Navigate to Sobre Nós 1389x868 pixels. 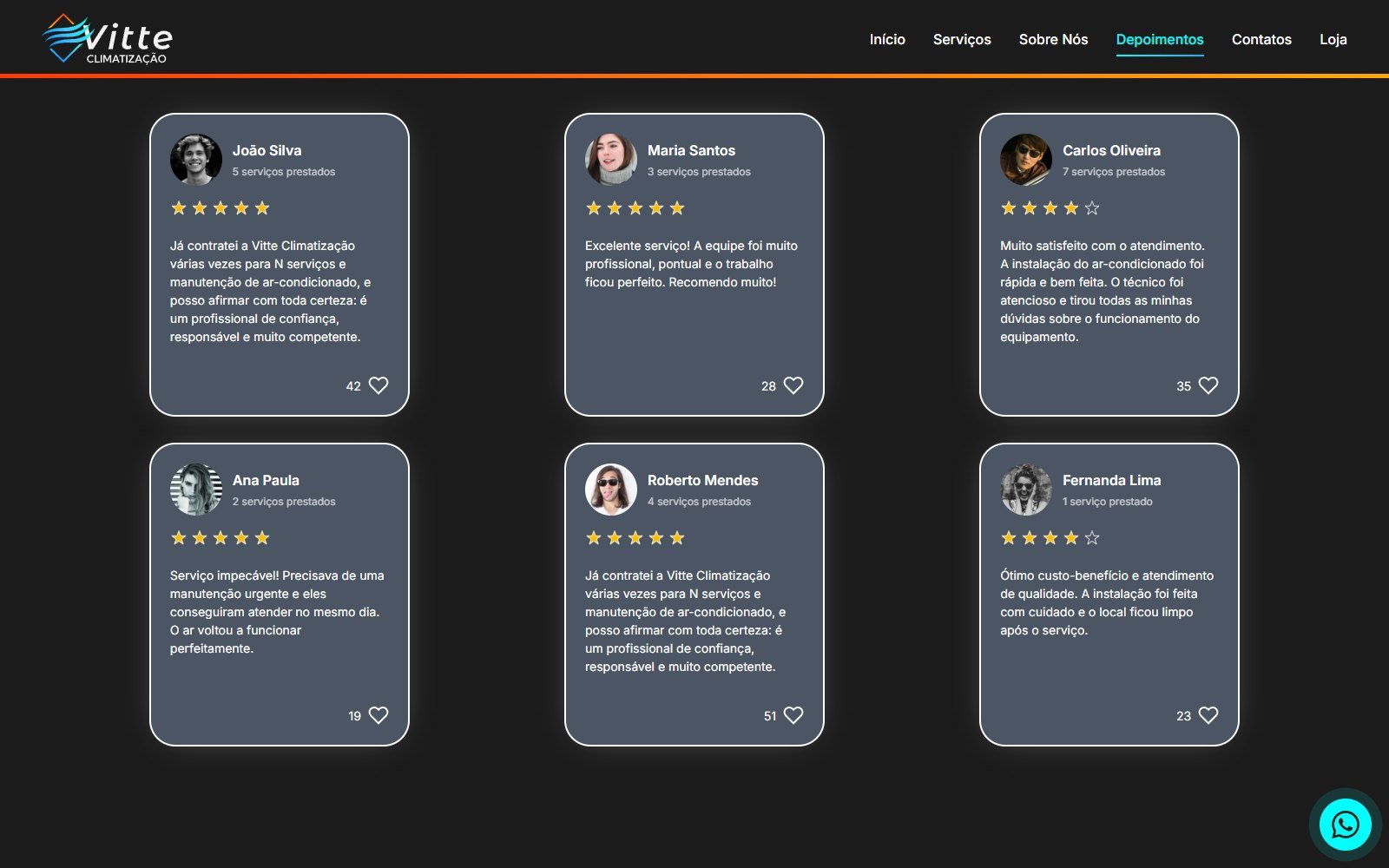[x=1053, y=39]
